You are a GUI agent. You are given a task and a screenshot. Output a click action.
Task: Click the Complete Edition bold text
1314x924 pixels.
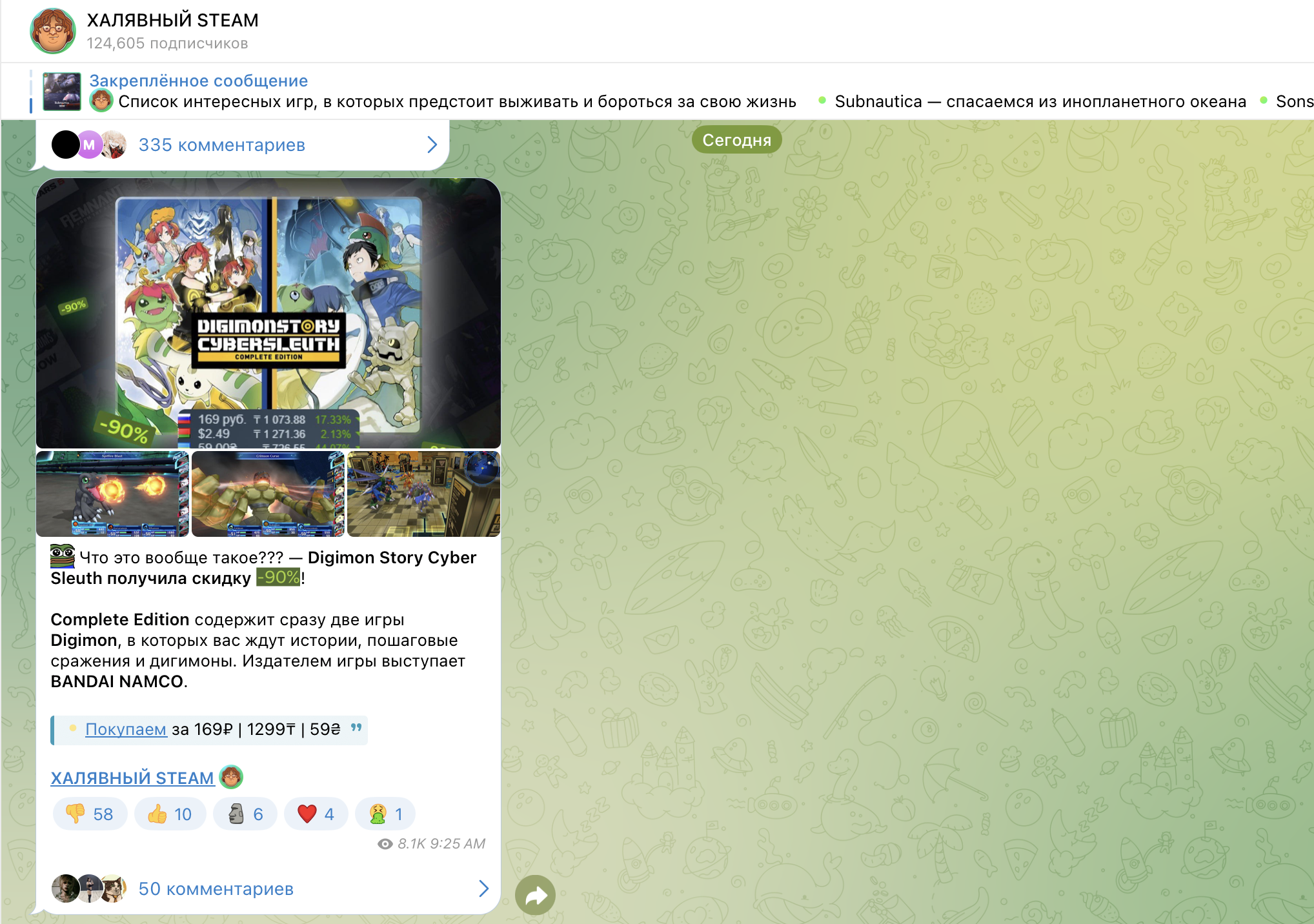click(x=120, y=619)
